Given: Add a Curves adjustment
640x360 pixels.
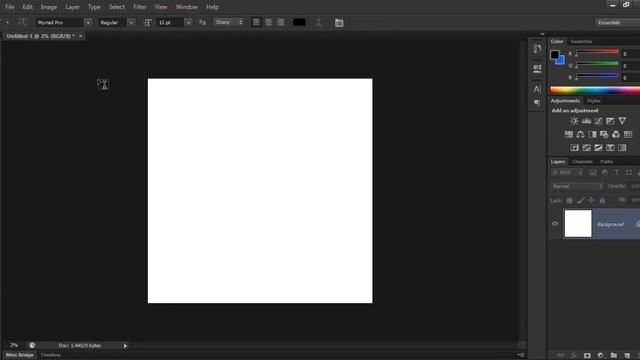Looking at the screenshot, I should coord(598,121).
